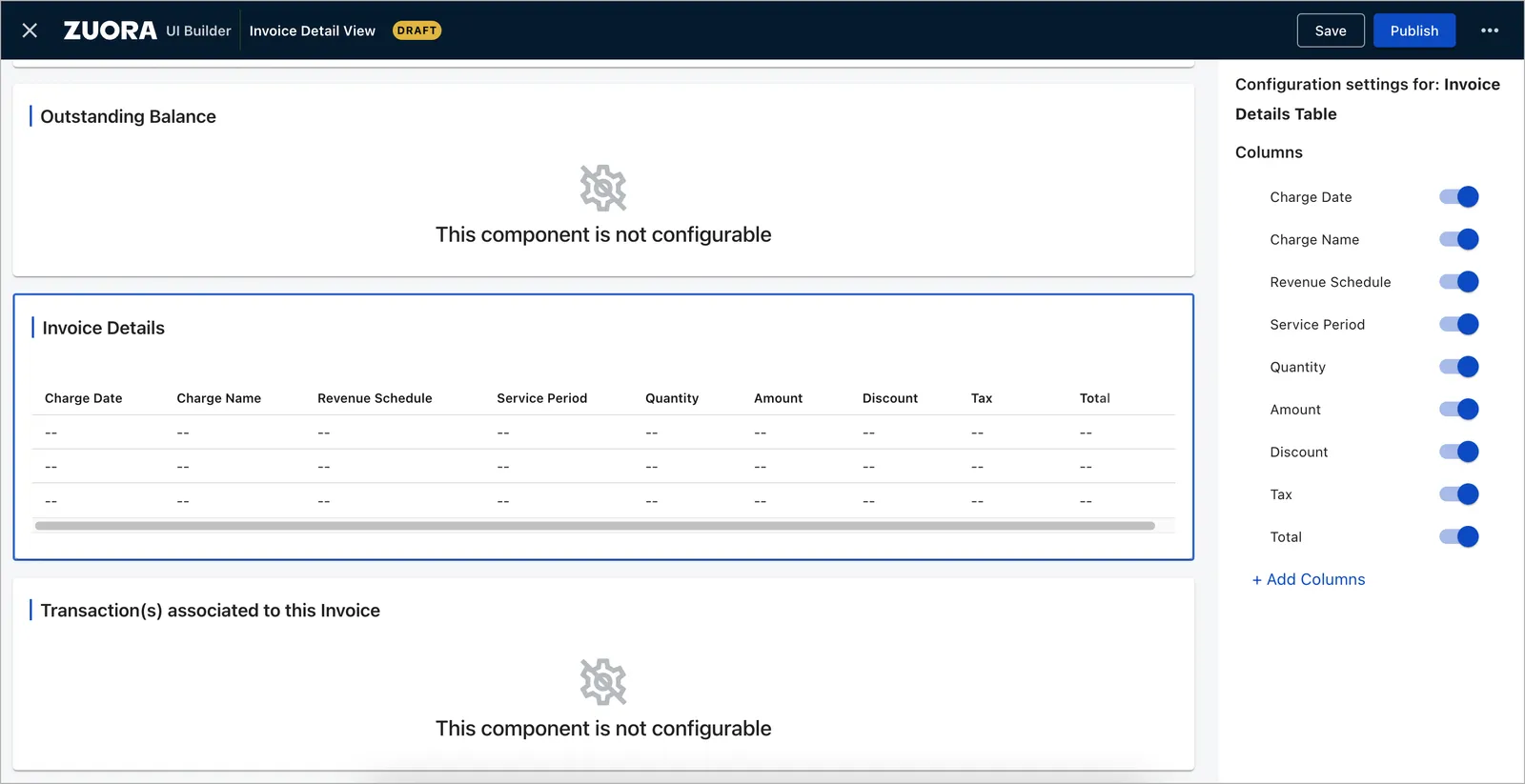Click the Zuora logo
This screenshot has width=1525, height=784.
pyautogui.click(x=111, y=30)
